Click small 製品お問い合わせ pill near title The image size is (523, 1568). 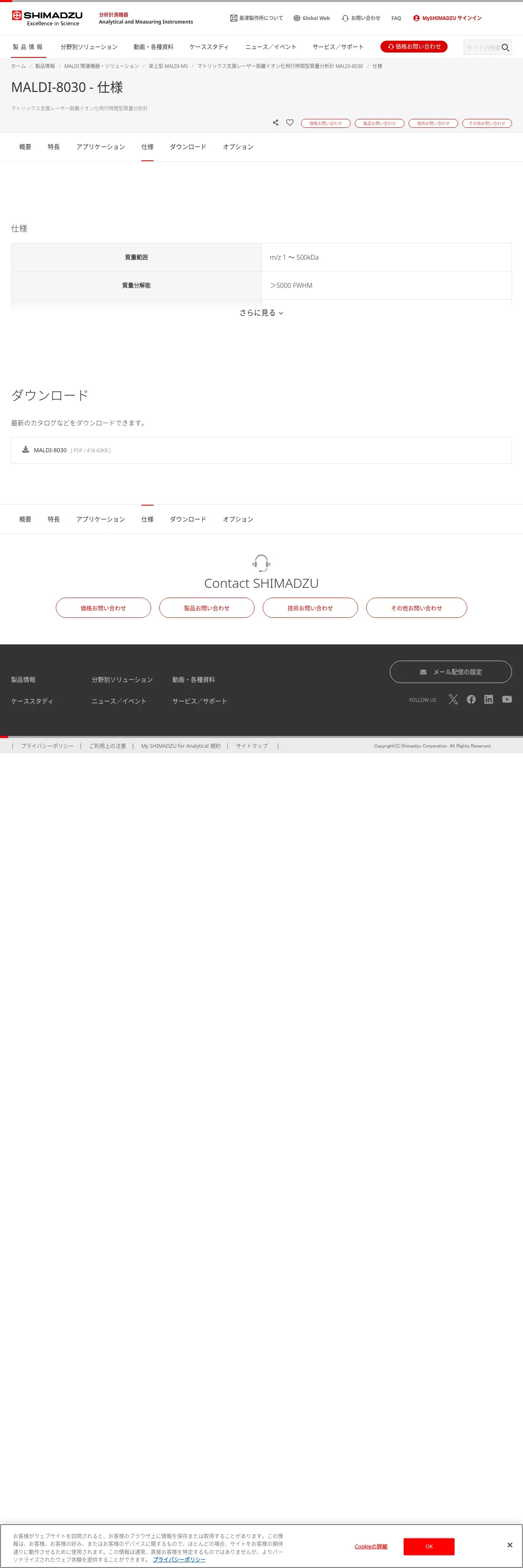coord(379,123)
